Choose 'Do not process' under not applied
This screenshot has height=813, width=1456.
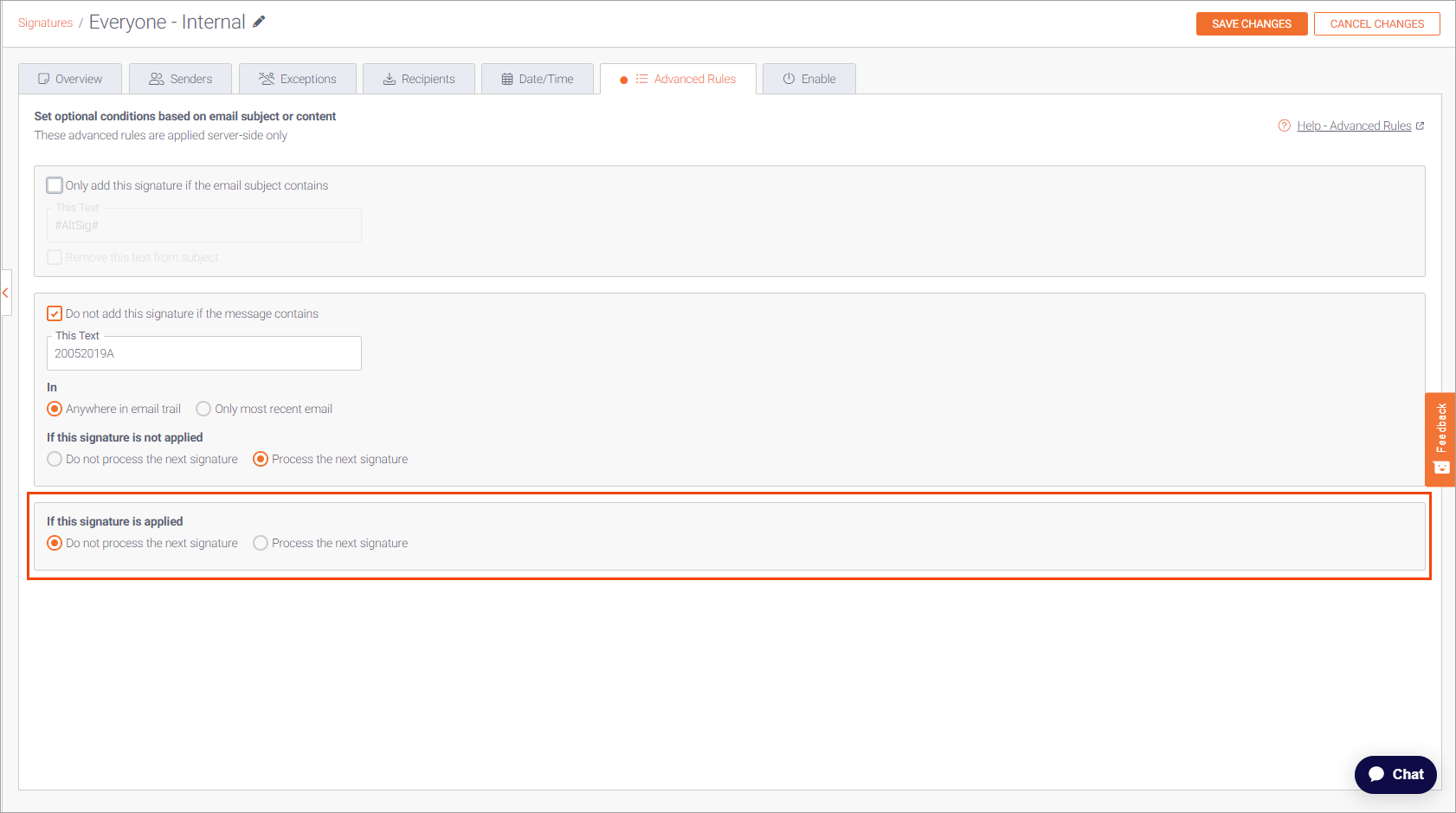coord(55,459)
